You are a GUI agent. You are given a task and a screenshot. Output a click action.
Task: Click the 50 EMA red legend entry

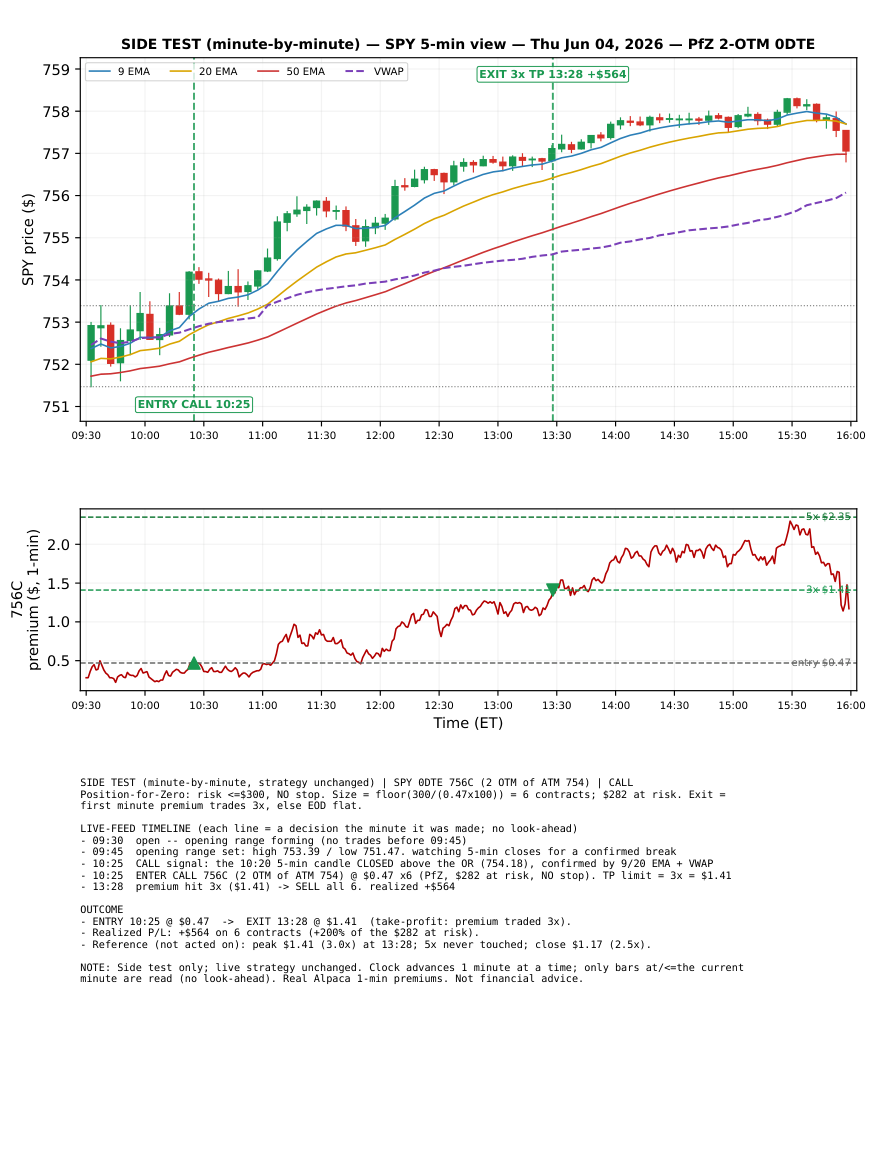tap(291, 71)
